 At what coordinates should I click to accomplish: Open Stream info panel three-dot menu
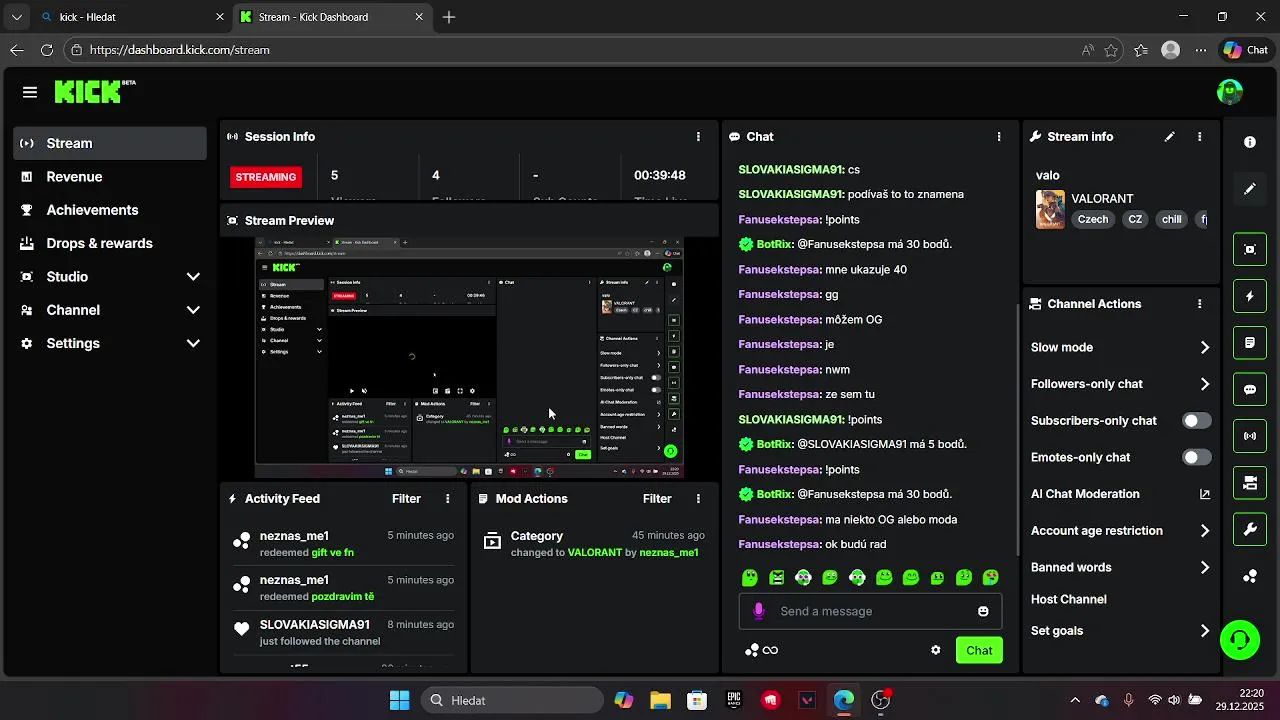click(1199, 137)
